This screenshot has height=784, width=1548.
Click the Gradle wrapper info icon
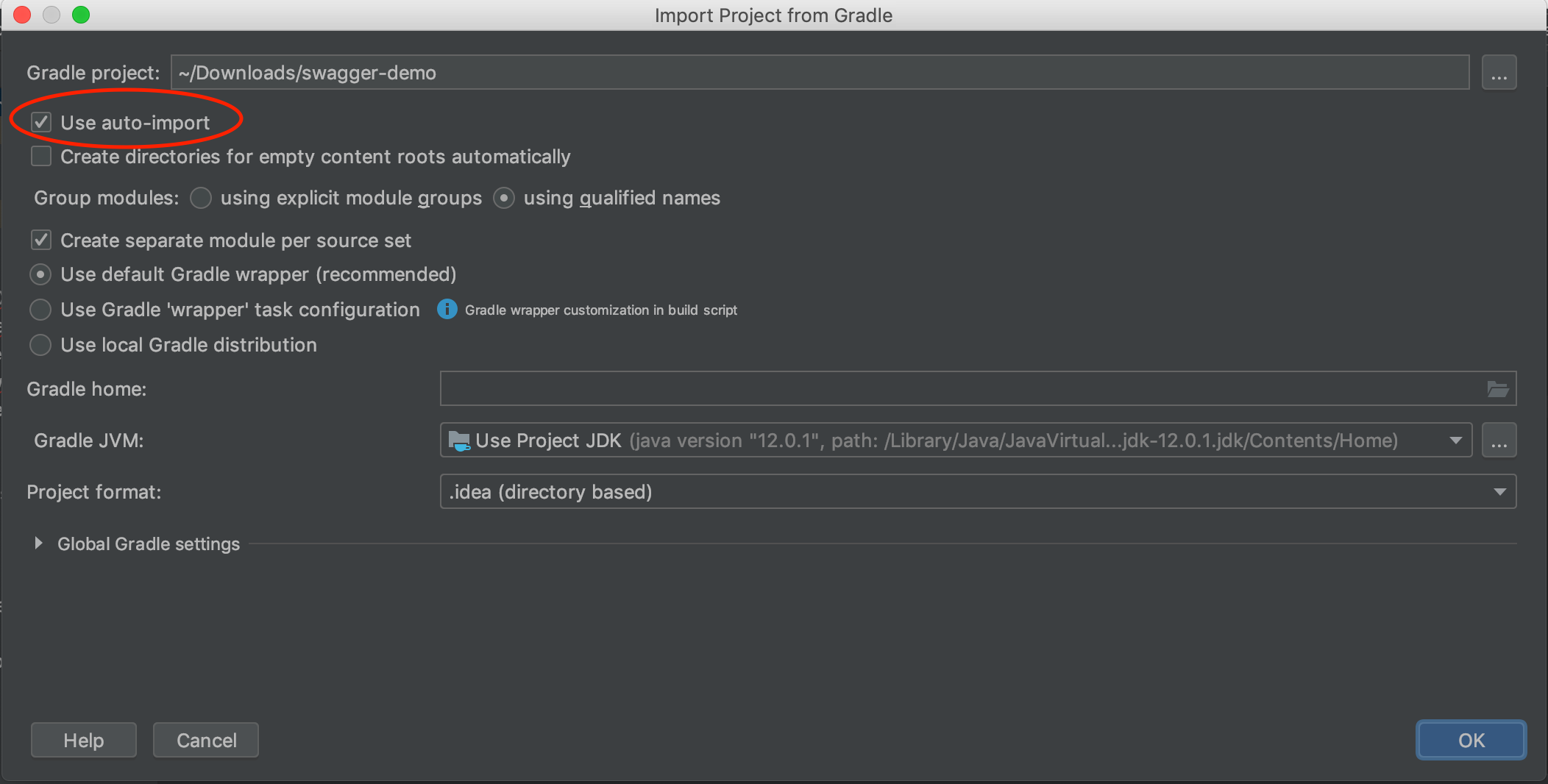[447, 310]
